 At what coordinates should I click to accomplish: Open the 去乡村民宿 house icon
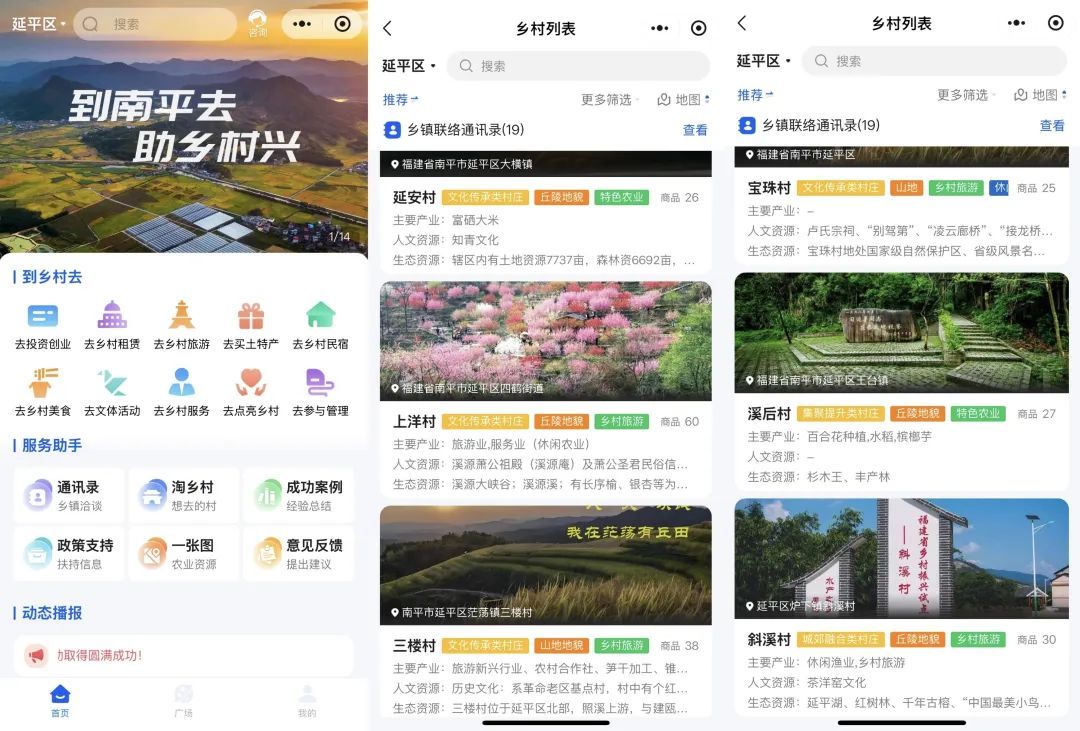320,317
